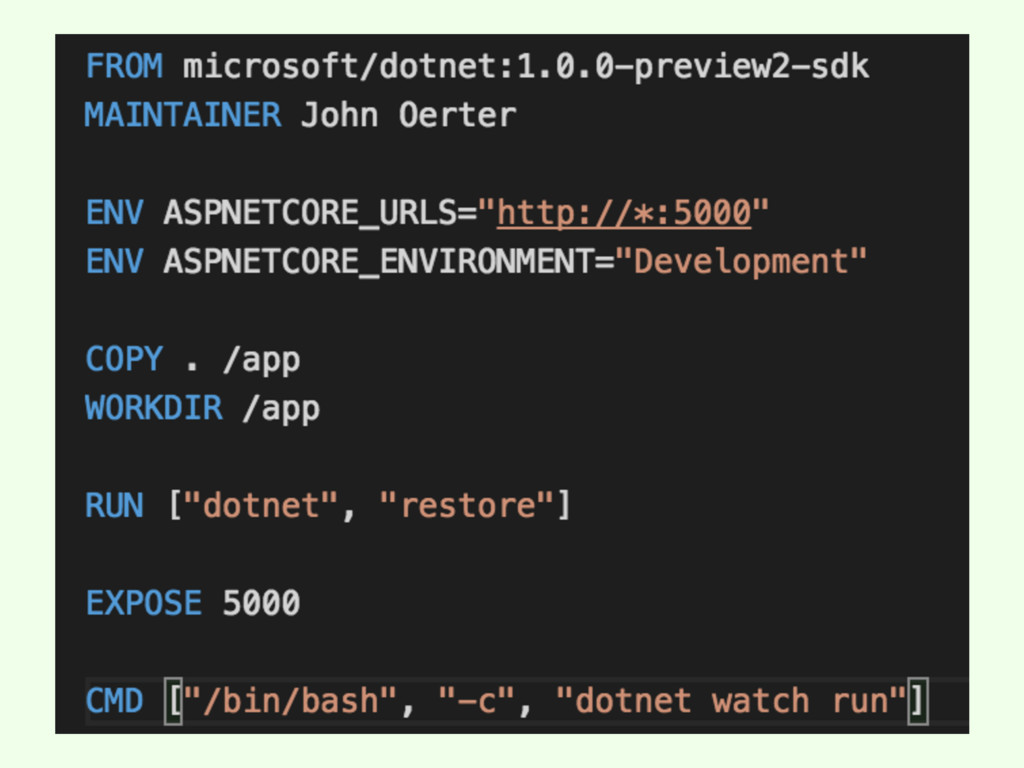Click the MAINTAINER keyword

183,115
